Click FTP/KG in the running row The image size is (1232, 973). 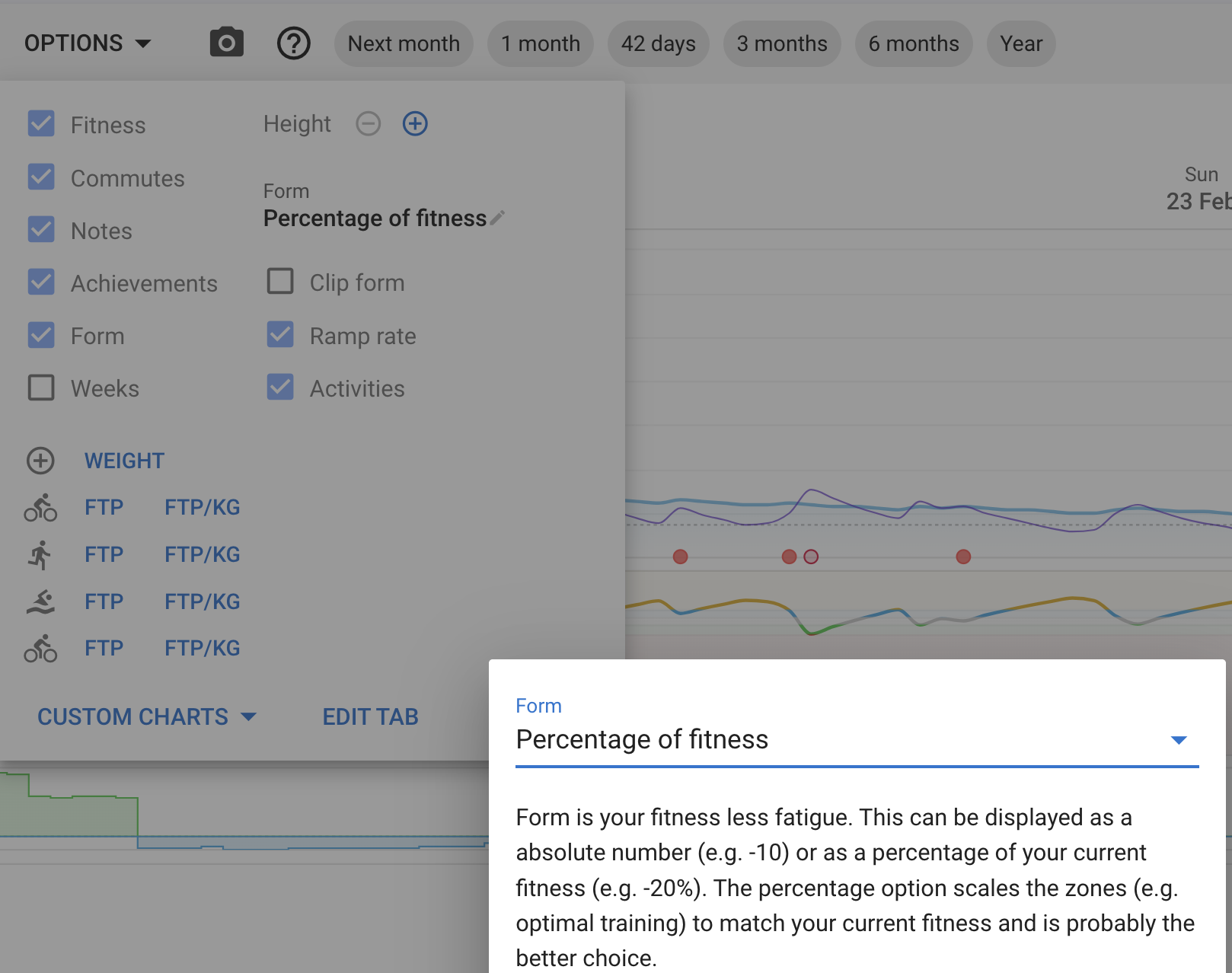pyautogui.click(x=203, y=554)
